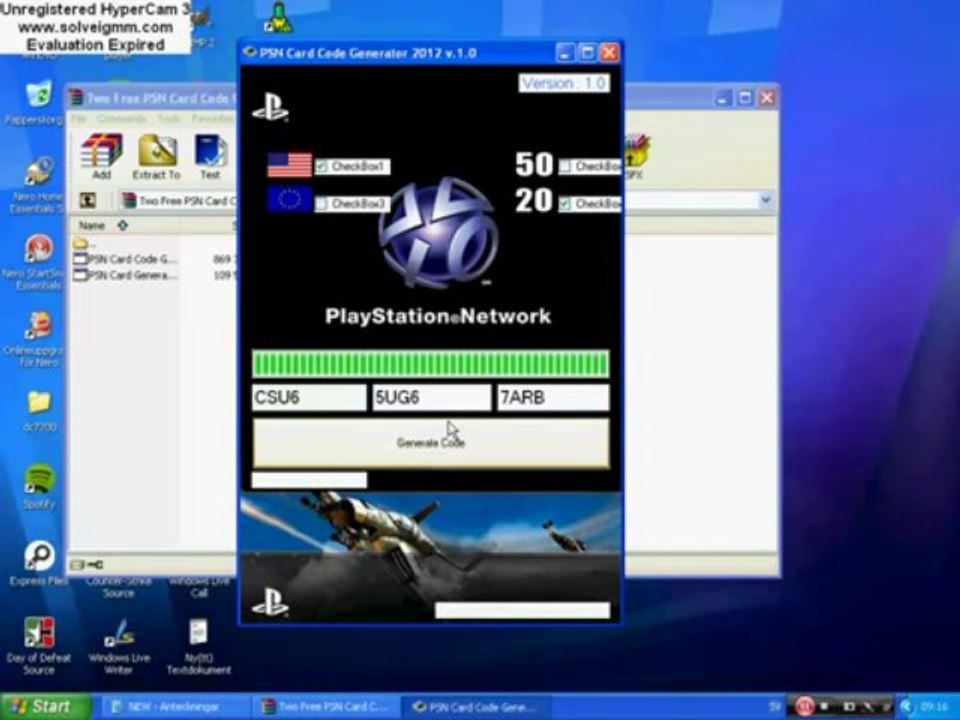Select the PSN Card Genera... file row
Image resolution: width=960 pixels, height=720 pixels.
pos(125,276)
